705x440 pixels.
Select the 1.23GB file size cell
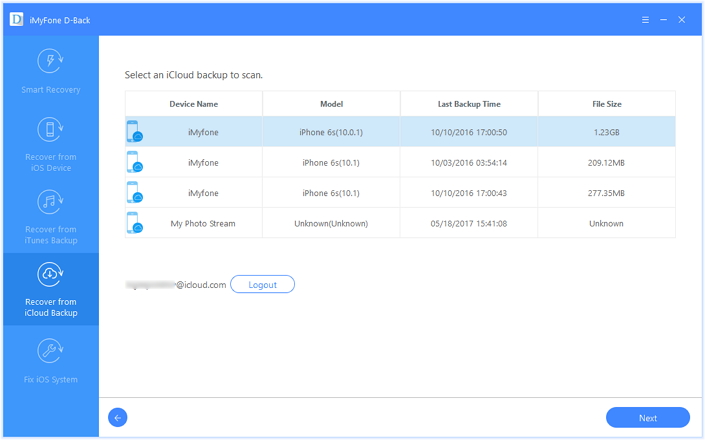pyautogui.click(x=607, y=132)
